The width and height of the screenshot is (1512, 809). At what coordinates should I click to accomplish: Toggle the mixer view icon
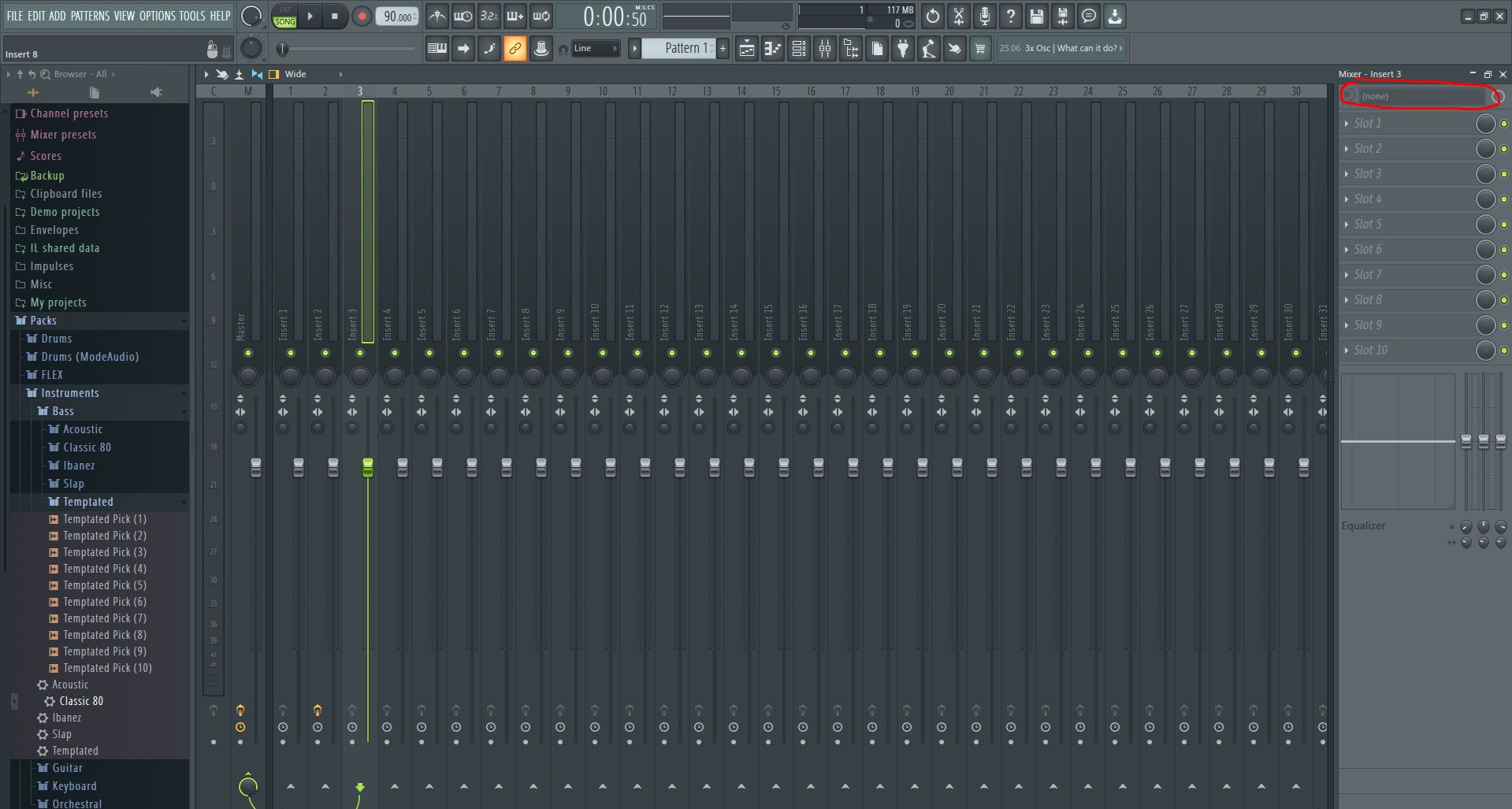pyautogui.click(x=825, y=49)
